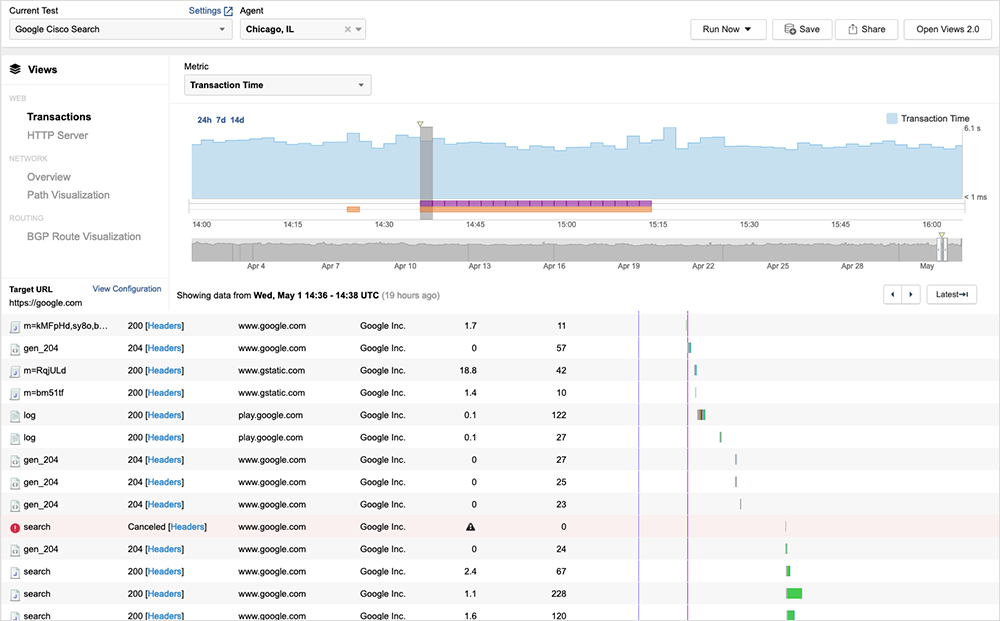Viewport: 1000px width, 621px height.
Task: Click the Views layers icon
Action: [15, 70]
